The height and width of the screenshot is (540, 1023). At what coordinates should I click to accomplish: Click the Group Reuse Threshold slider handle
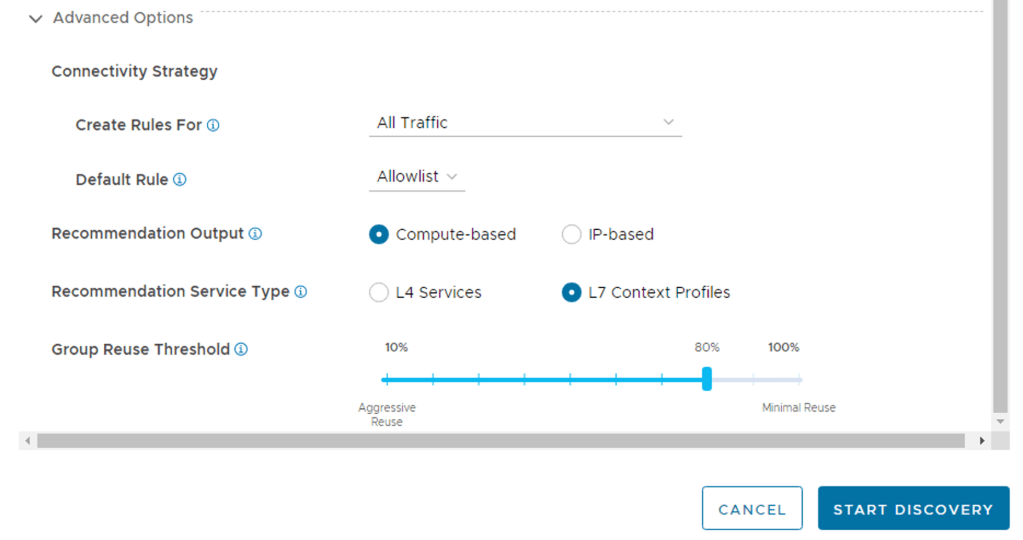(x=707, y=379)
